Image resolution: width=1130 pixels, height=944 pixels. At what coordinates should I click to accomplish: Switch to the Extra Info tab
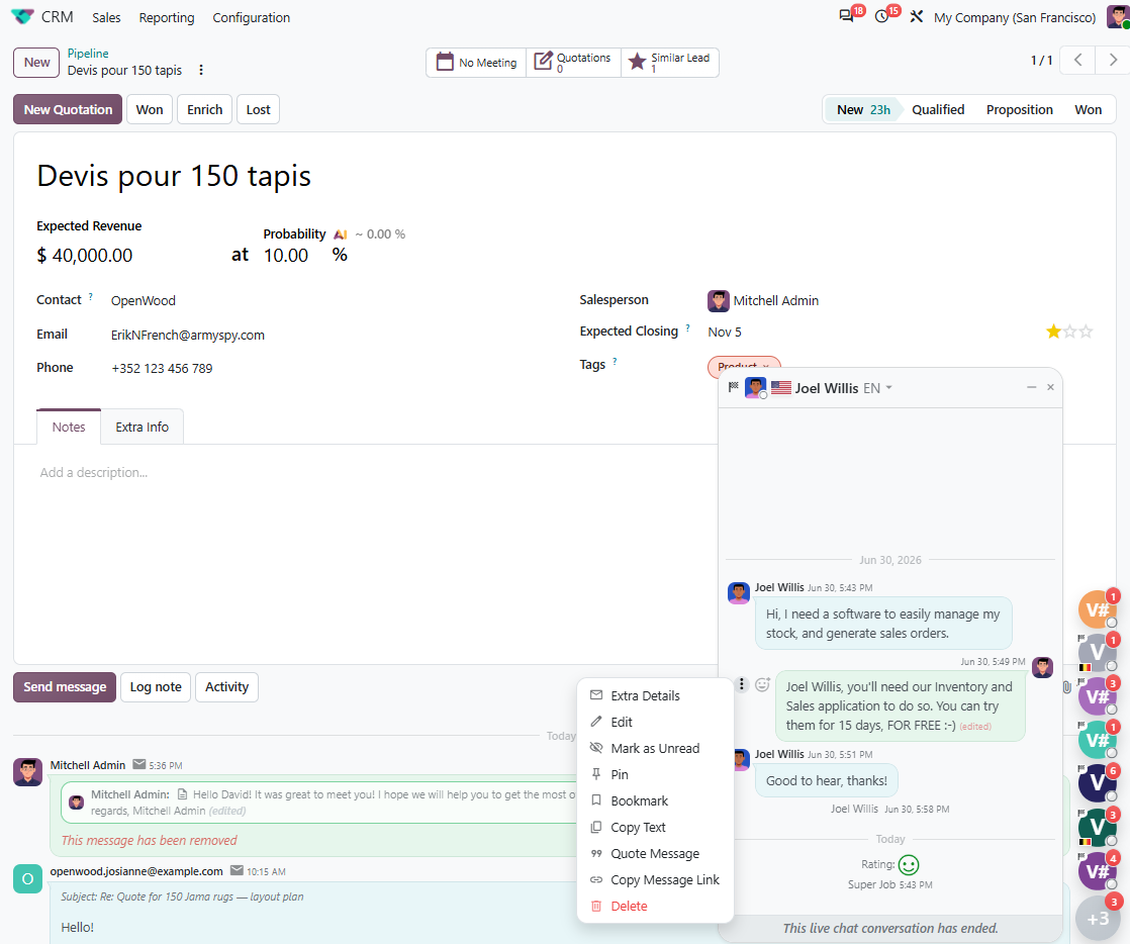[x=142, y=427]
